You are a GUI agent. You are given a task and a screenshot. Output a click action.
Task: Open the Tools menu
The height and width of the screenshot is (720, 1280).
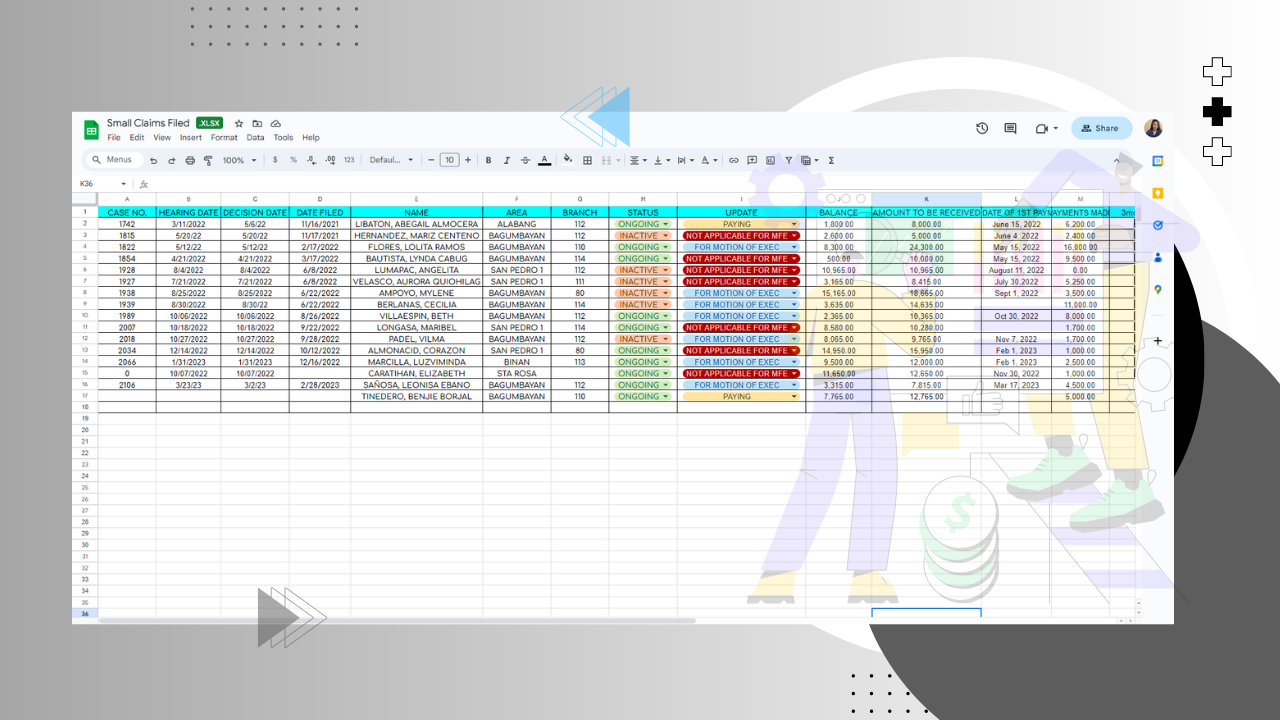click(x=284, y=138)
